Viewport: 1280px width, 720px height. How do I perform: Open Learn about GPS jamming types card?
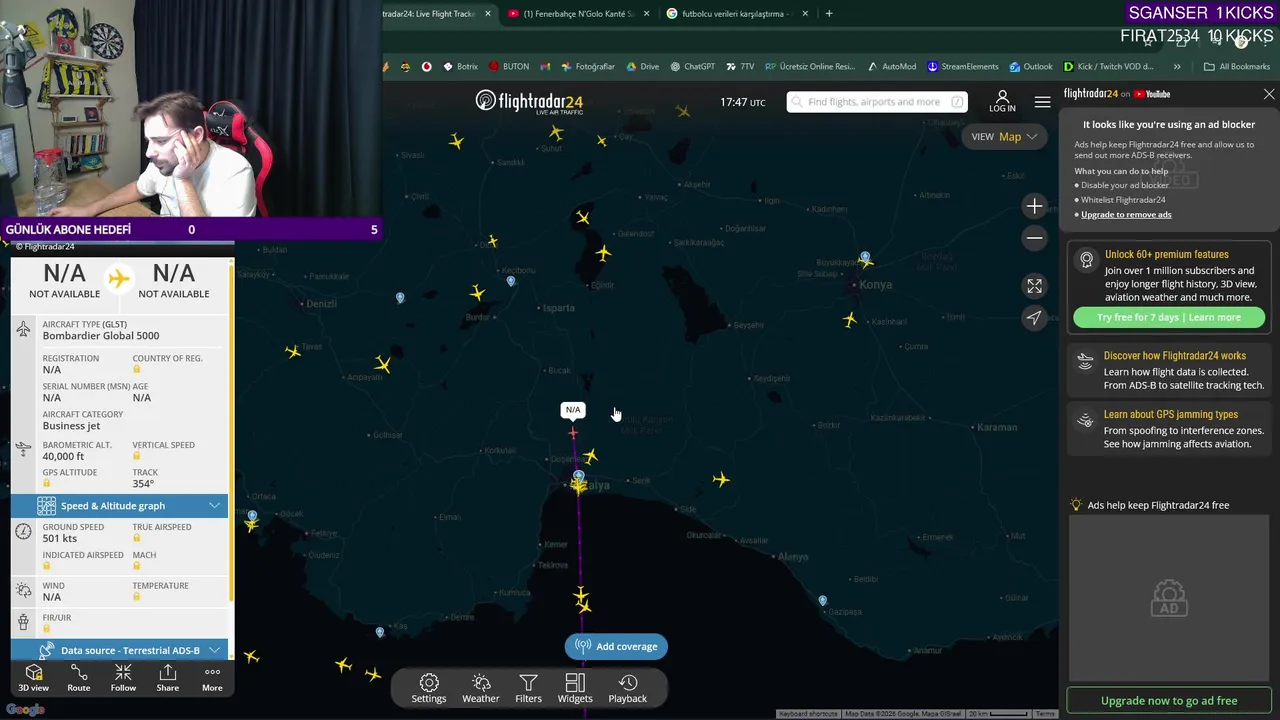[x=1168, y=429]
